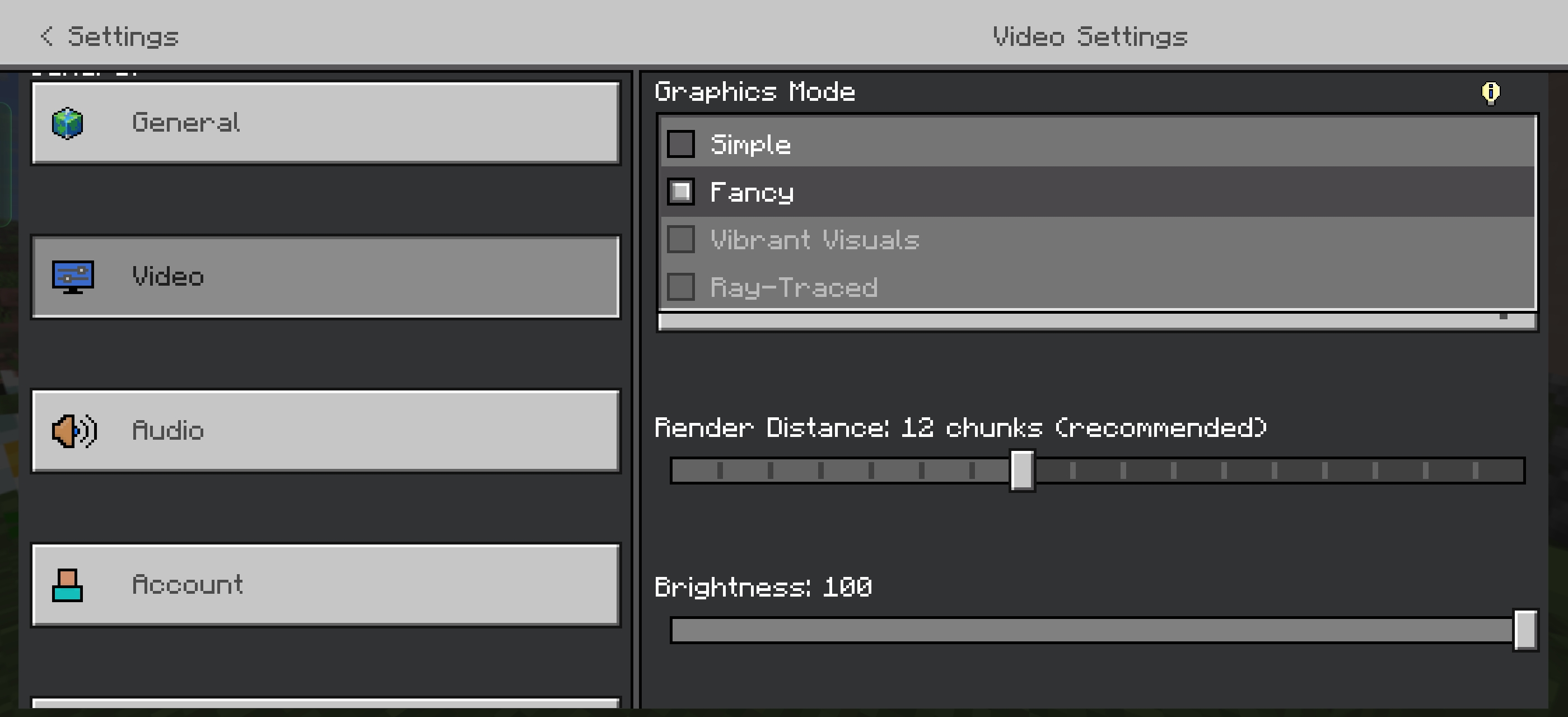Click the monitor icon beside Video
1568x717 pixels.
[72, 277]
